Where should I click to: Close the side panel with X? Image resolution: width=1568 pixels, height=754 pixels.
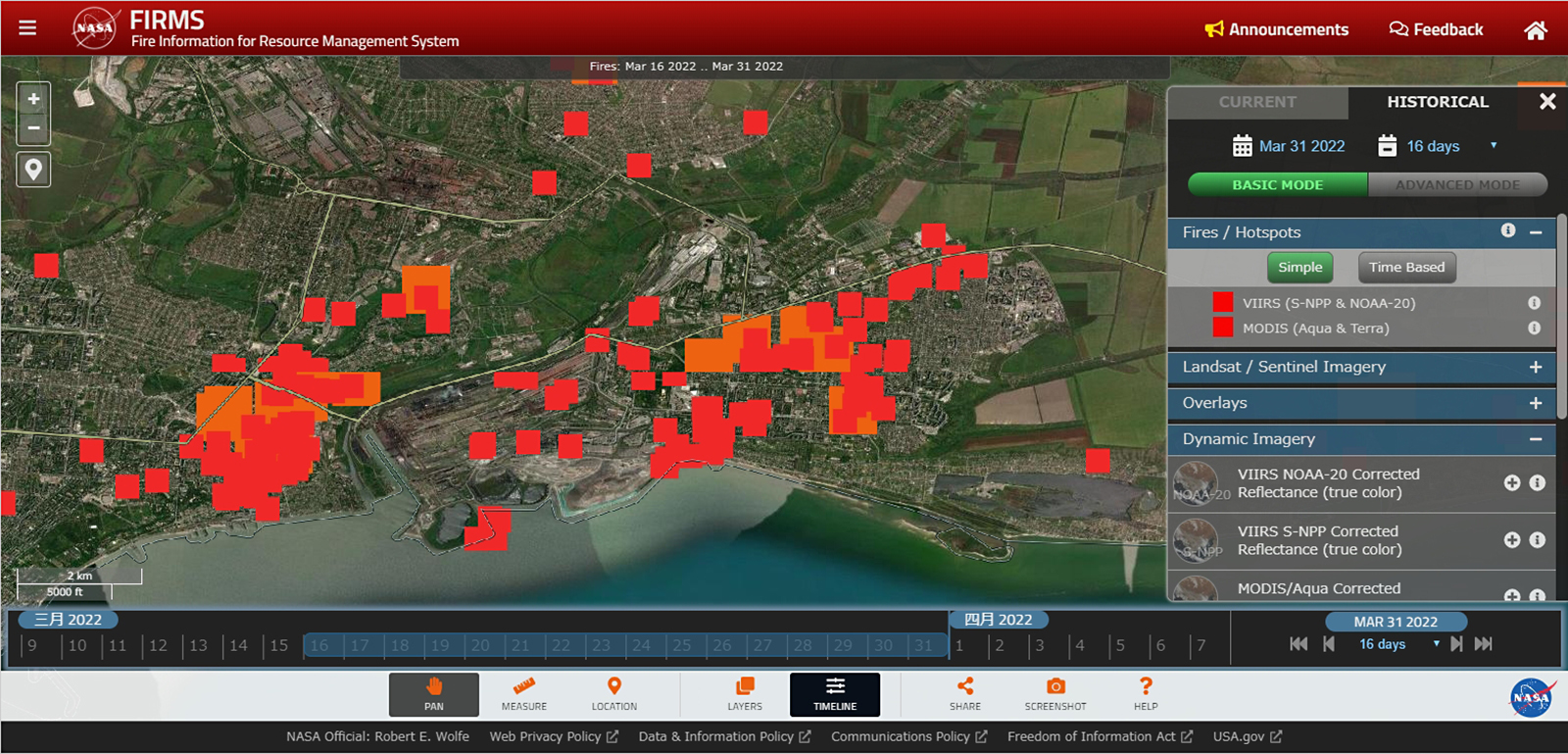pos(1547,102)
